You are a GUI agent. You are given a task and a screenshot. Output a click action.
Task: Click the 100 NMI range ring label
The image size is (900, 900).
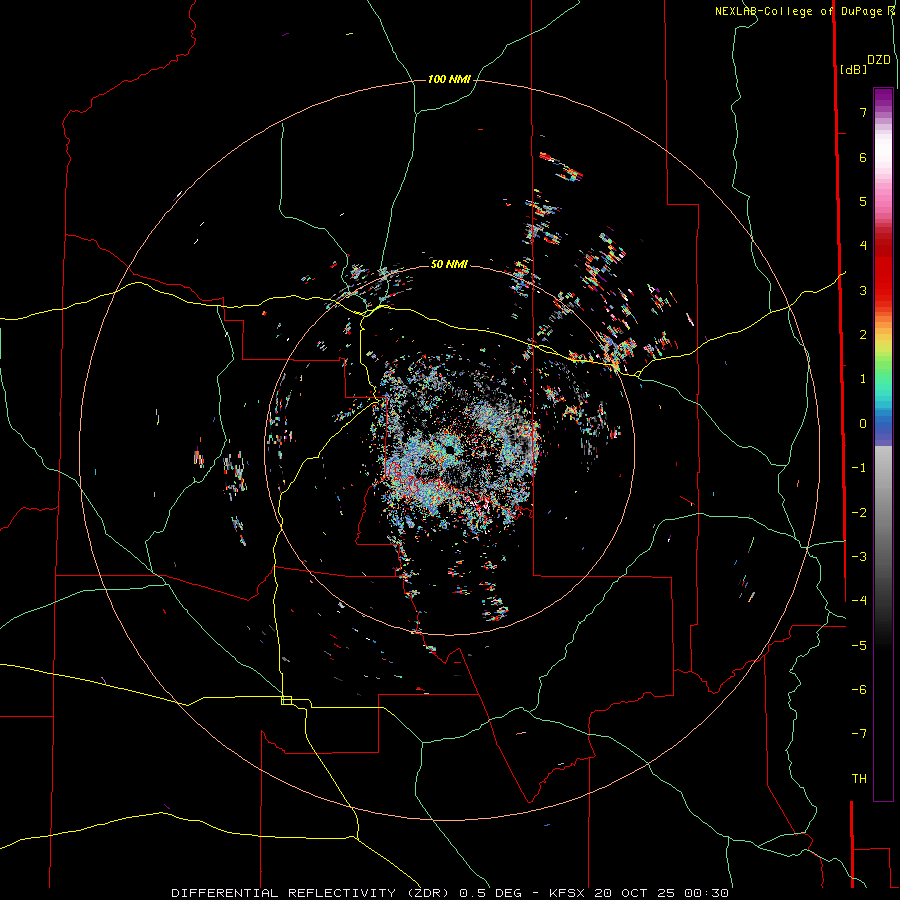click(449, 79)
